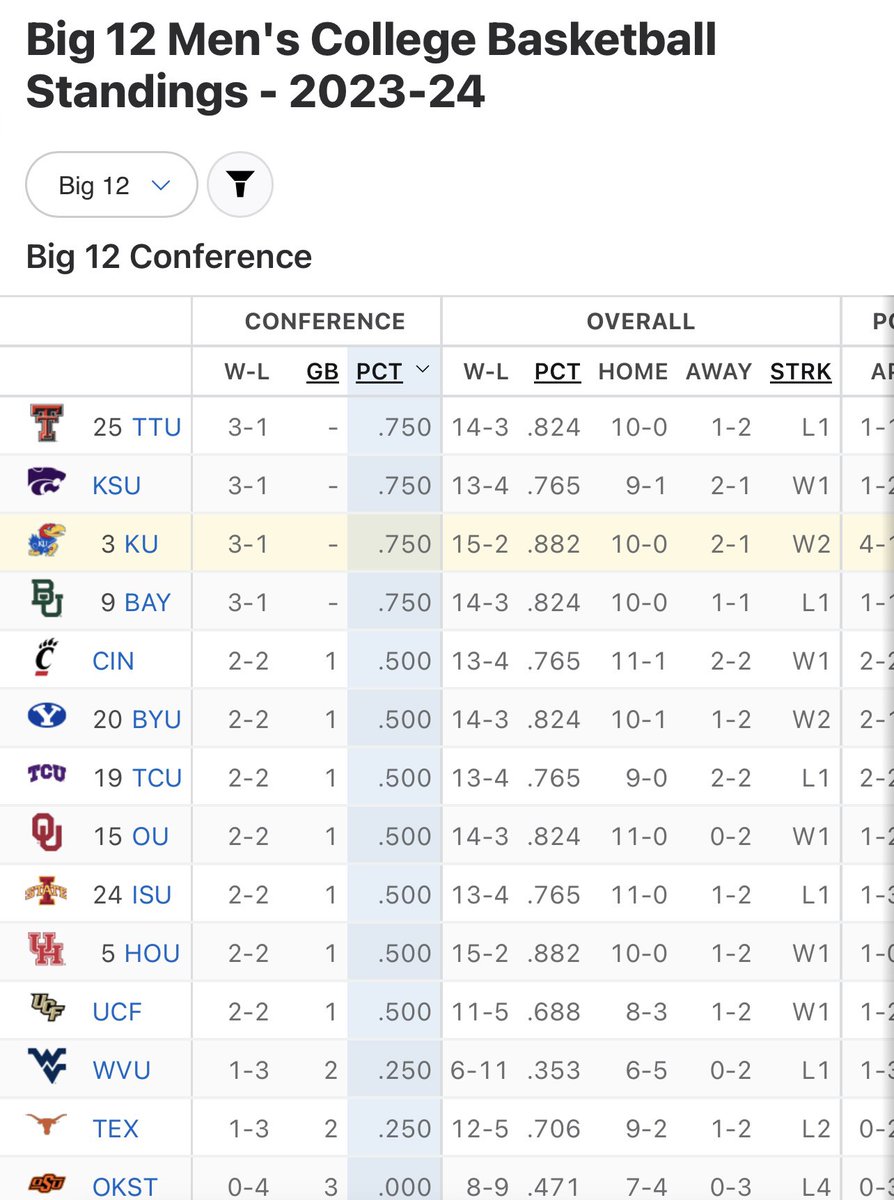Sort by overall PCT header
Image resolution: width=894 pixels, height=1200 pixels.
click(557, 372)
